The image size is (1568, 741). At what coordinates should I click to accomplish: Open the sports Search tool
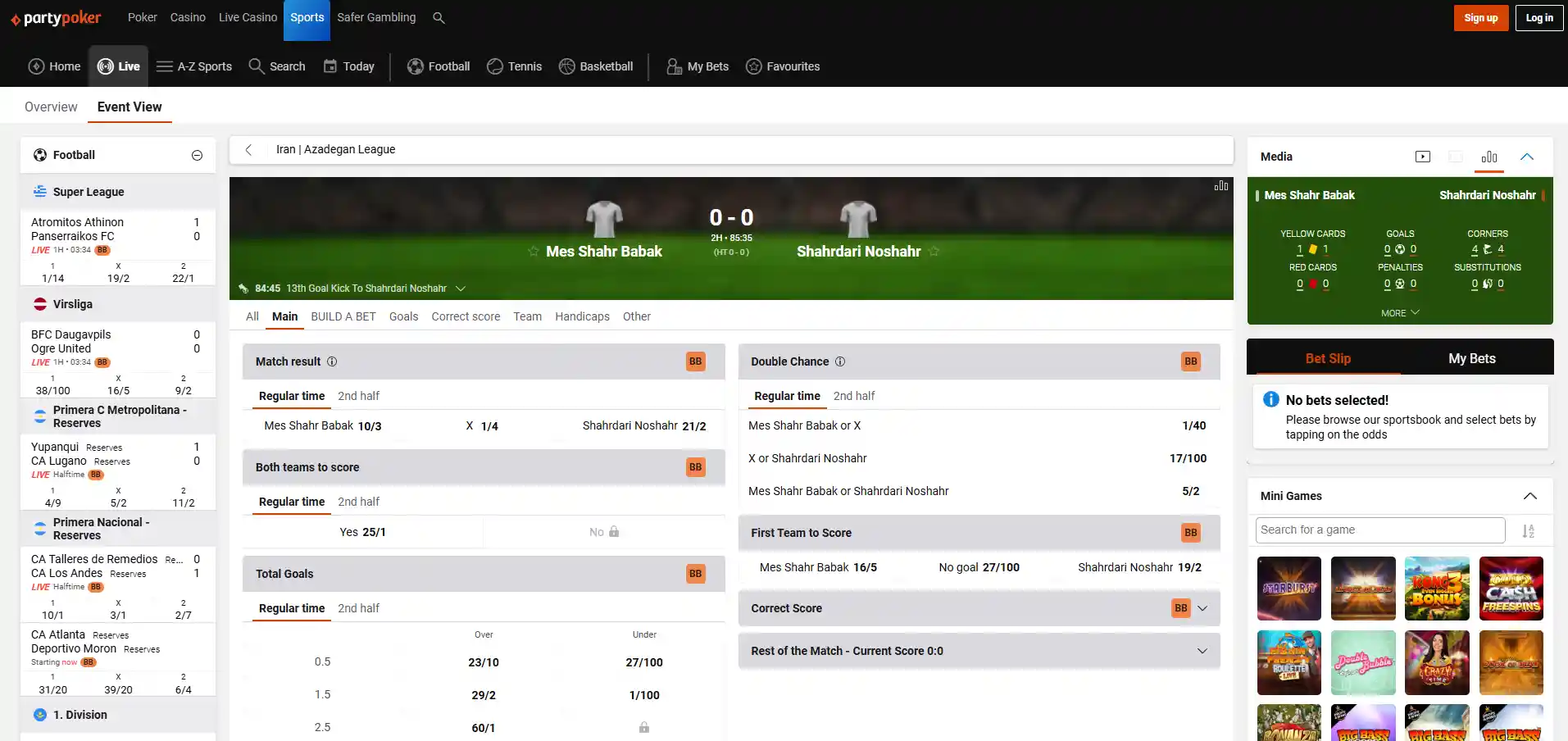pos(277,66)
